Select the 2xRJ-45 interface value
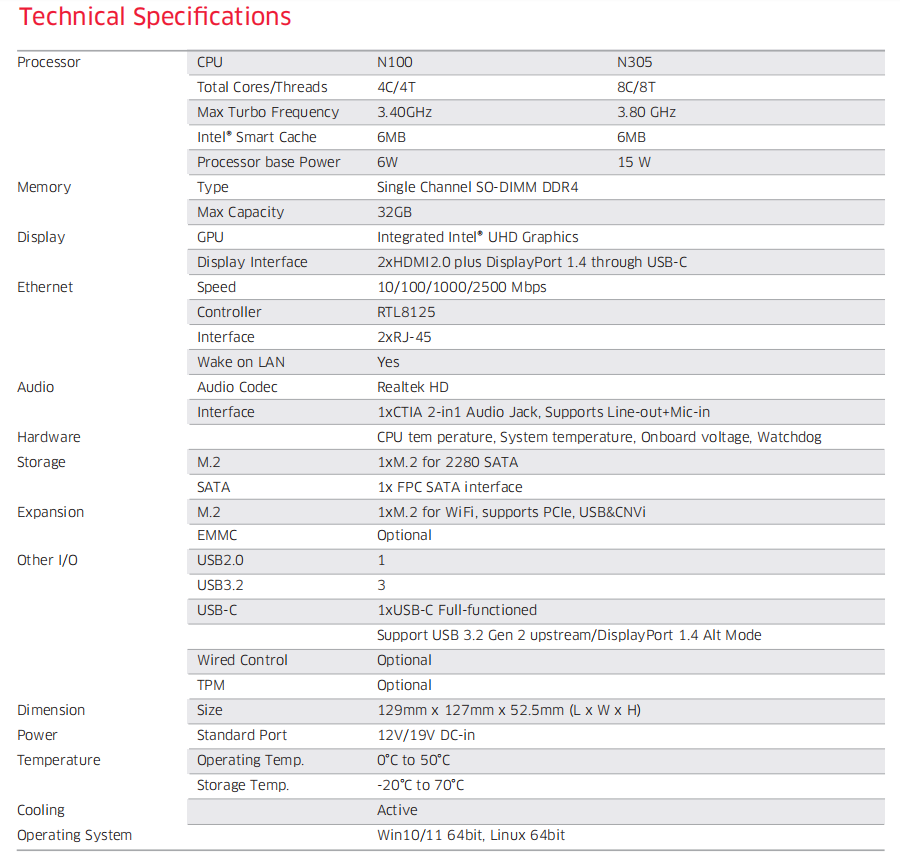Image resolution: width=900 pixels, height=858 pixels. pos(402,337)
